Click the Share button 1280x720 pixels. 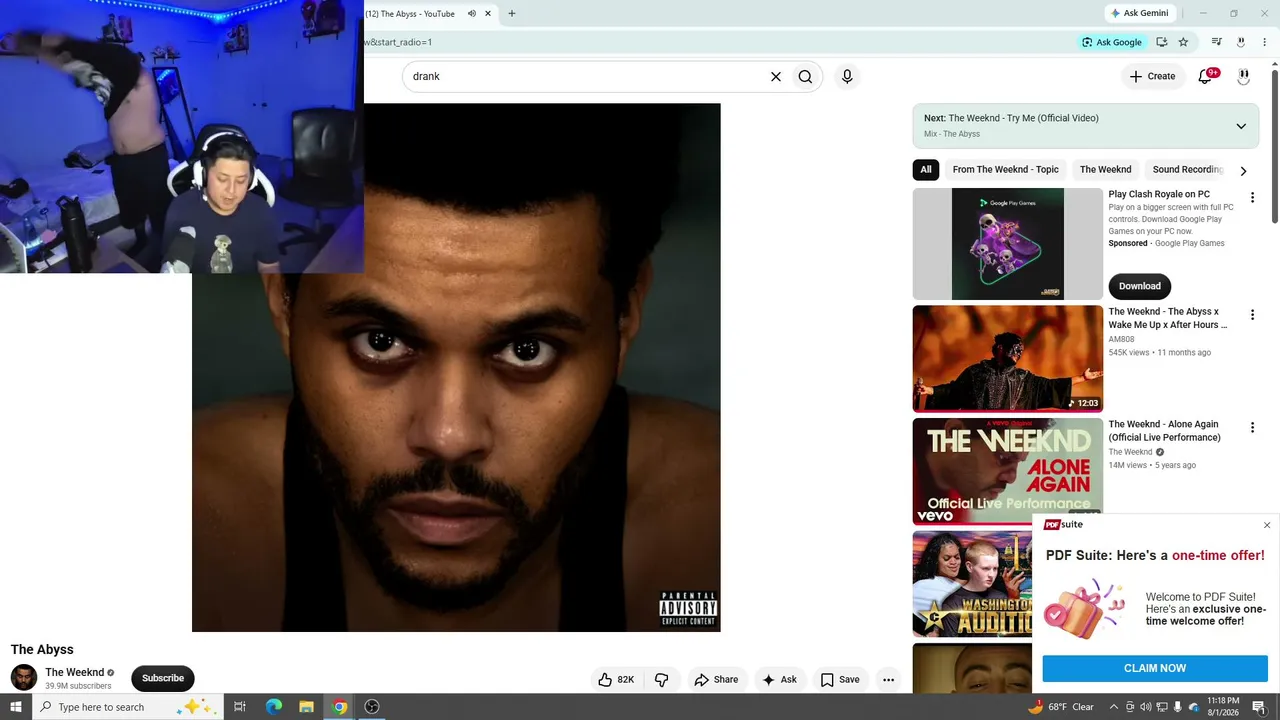pyautogui.click(x=716, y=680)
